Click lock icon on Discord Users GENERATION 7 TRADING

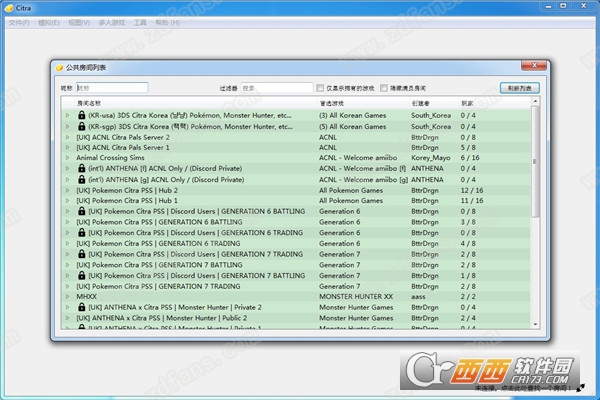point(81,254)
